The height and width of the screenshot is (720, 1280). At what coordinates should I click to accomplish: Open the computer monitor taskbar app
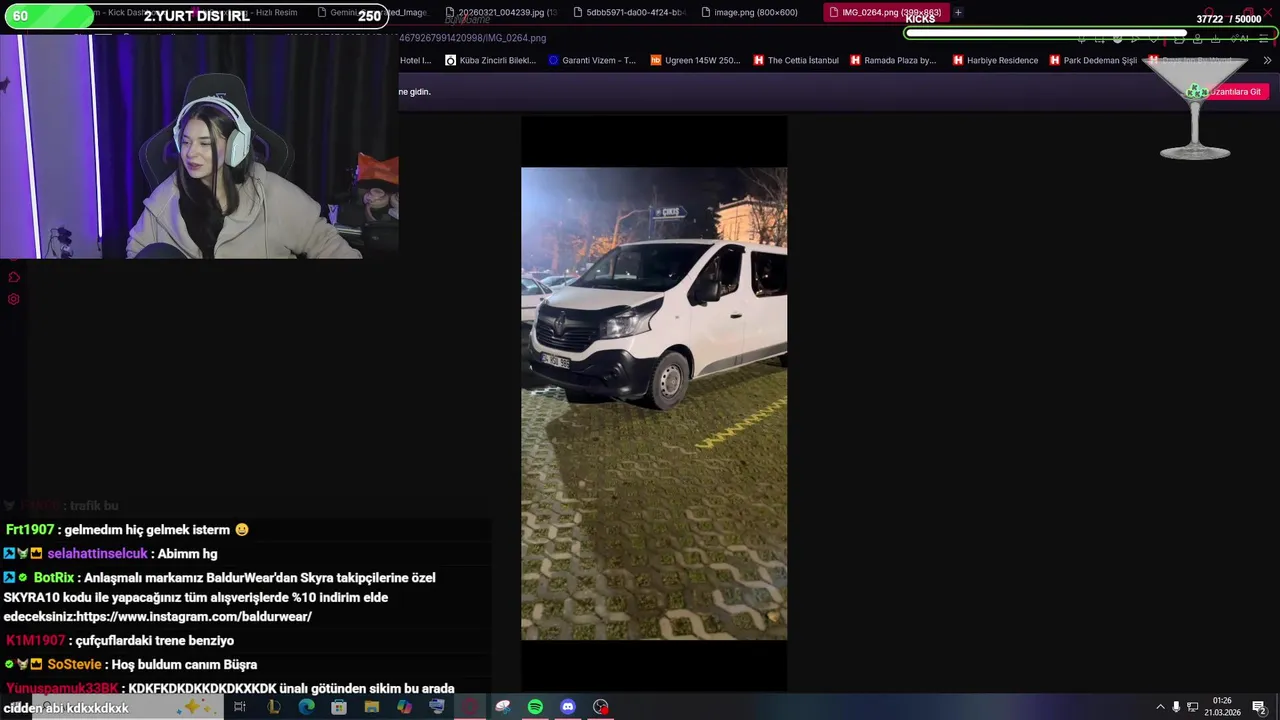pyautogui.click(x=437, y=707)
